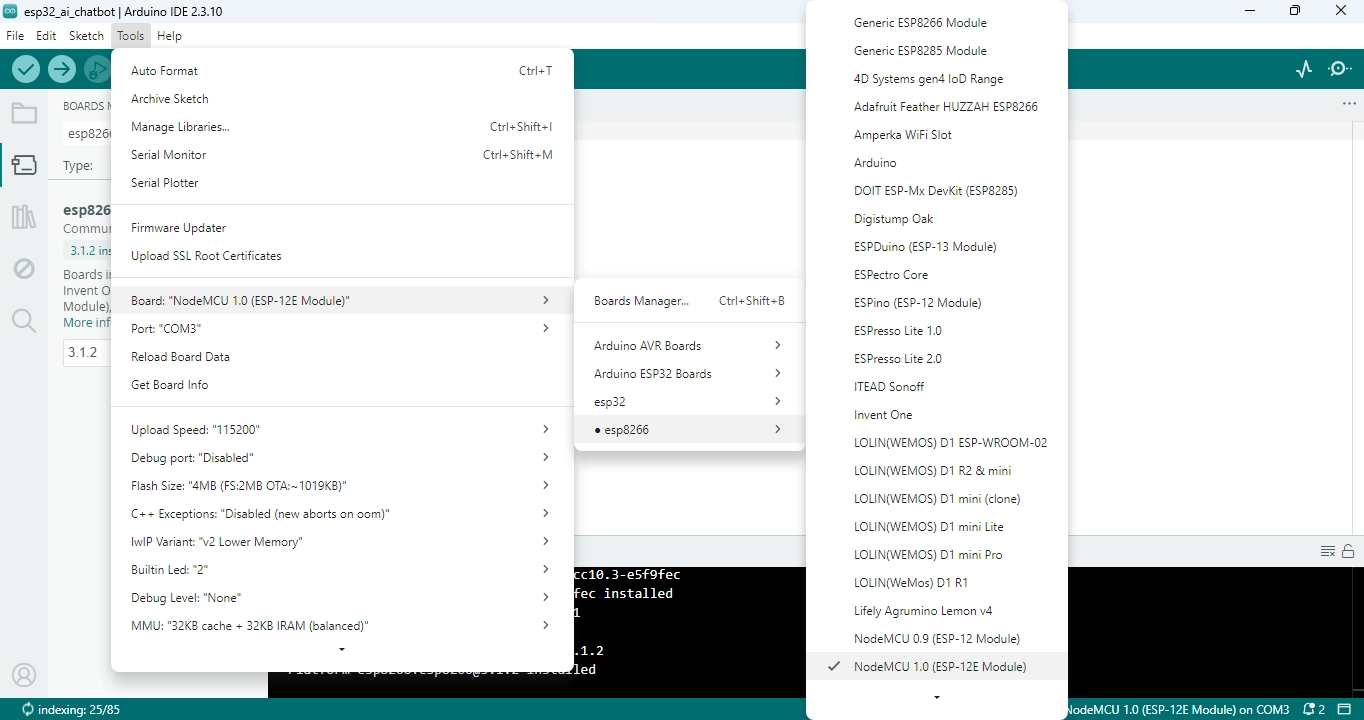The image size is (1364, 720).
Task: Select NodeMCU 0.9 (ESP-12 Module) board
Action: pyautogui.click(x=937, y=639)
